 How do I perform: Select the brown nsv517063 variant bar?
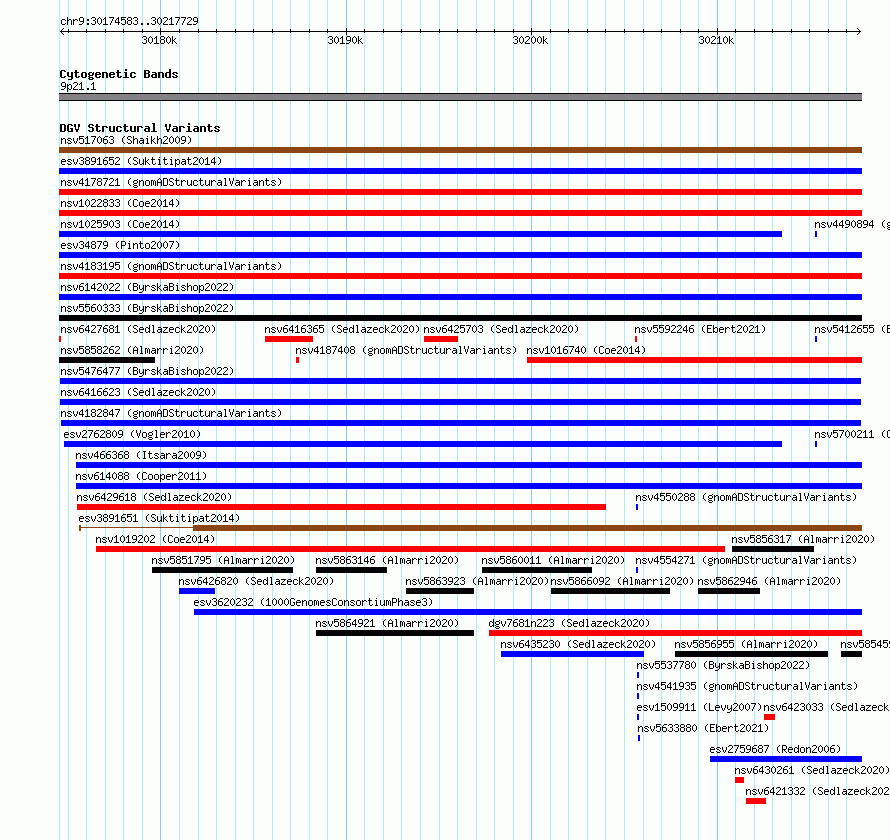[x=460, y=150]
